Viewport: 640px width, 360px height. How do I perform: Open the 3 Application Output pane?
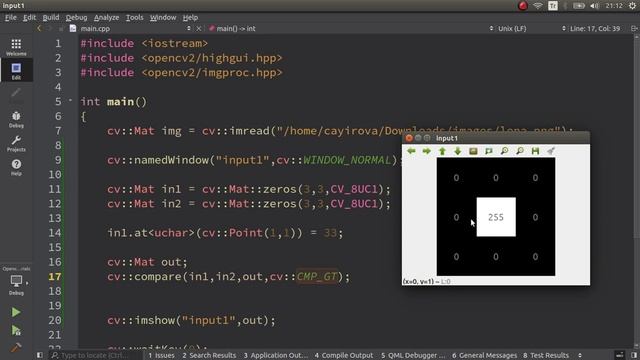[276, 355]
